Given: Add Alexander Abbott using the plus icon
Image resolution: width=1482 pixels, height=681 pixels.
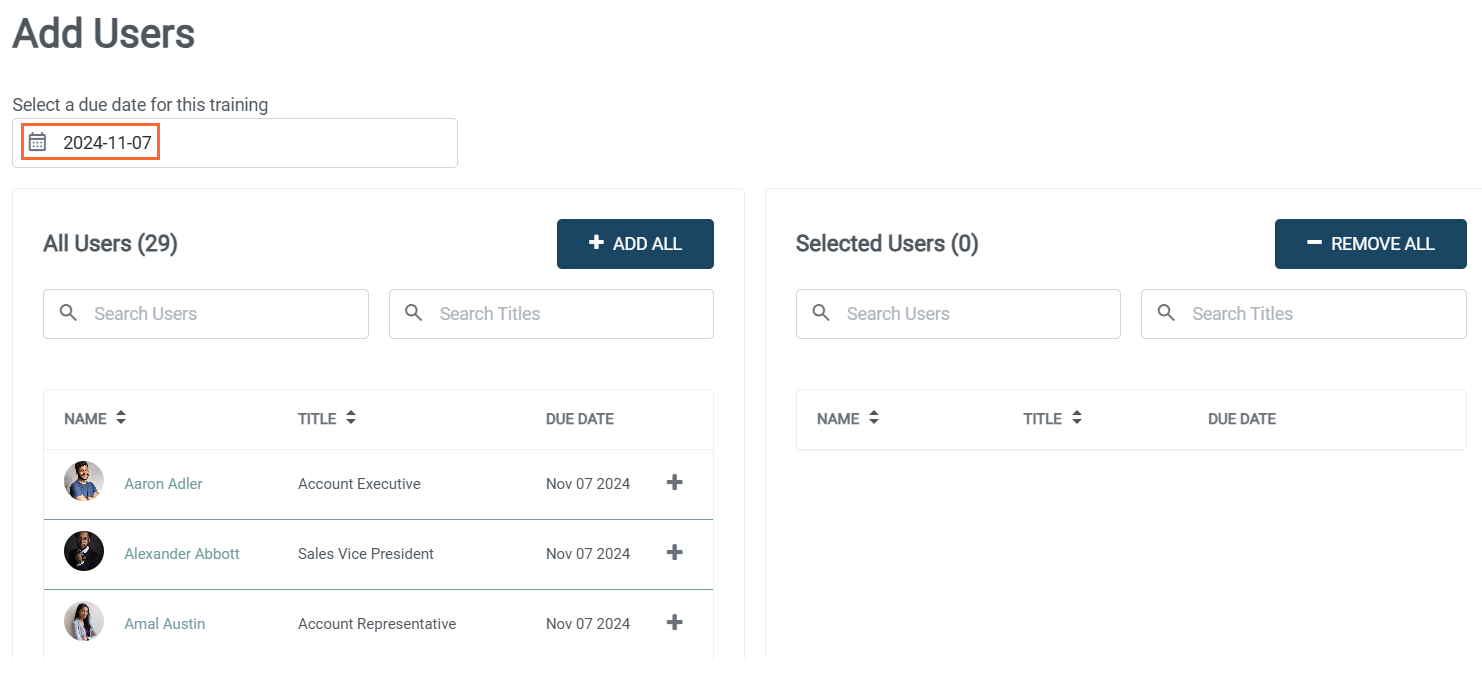Looking at the screenshot, I should tap(675, 553).
